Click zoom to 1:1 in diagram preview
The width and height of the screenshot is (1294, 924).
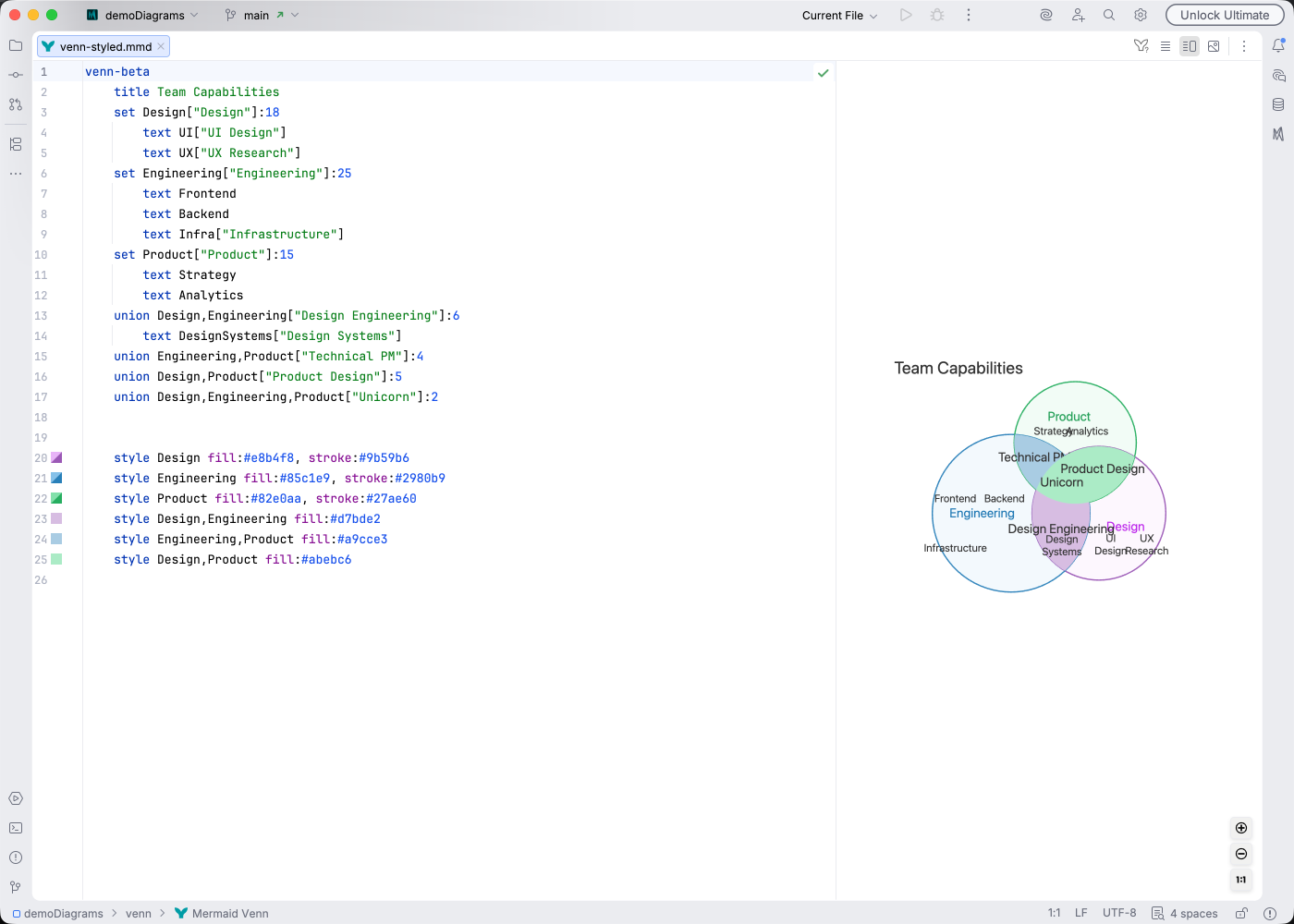click(x=1241, y=880)
